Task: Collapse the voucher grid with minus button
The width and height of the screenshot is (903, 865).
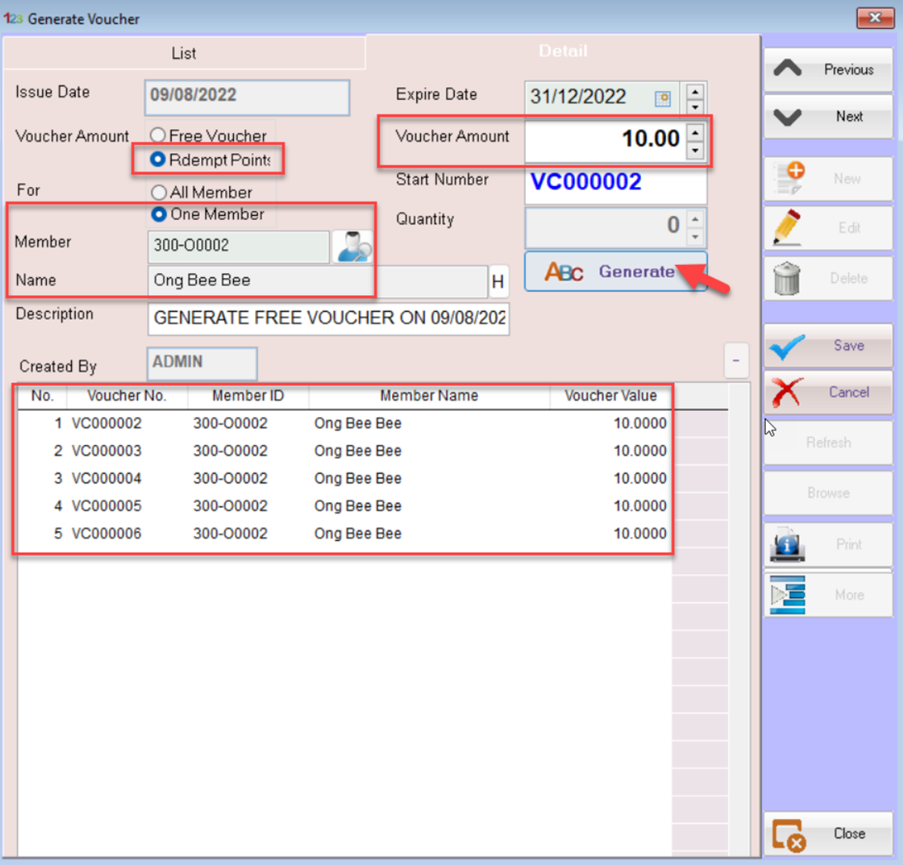Action: [736, 361]
